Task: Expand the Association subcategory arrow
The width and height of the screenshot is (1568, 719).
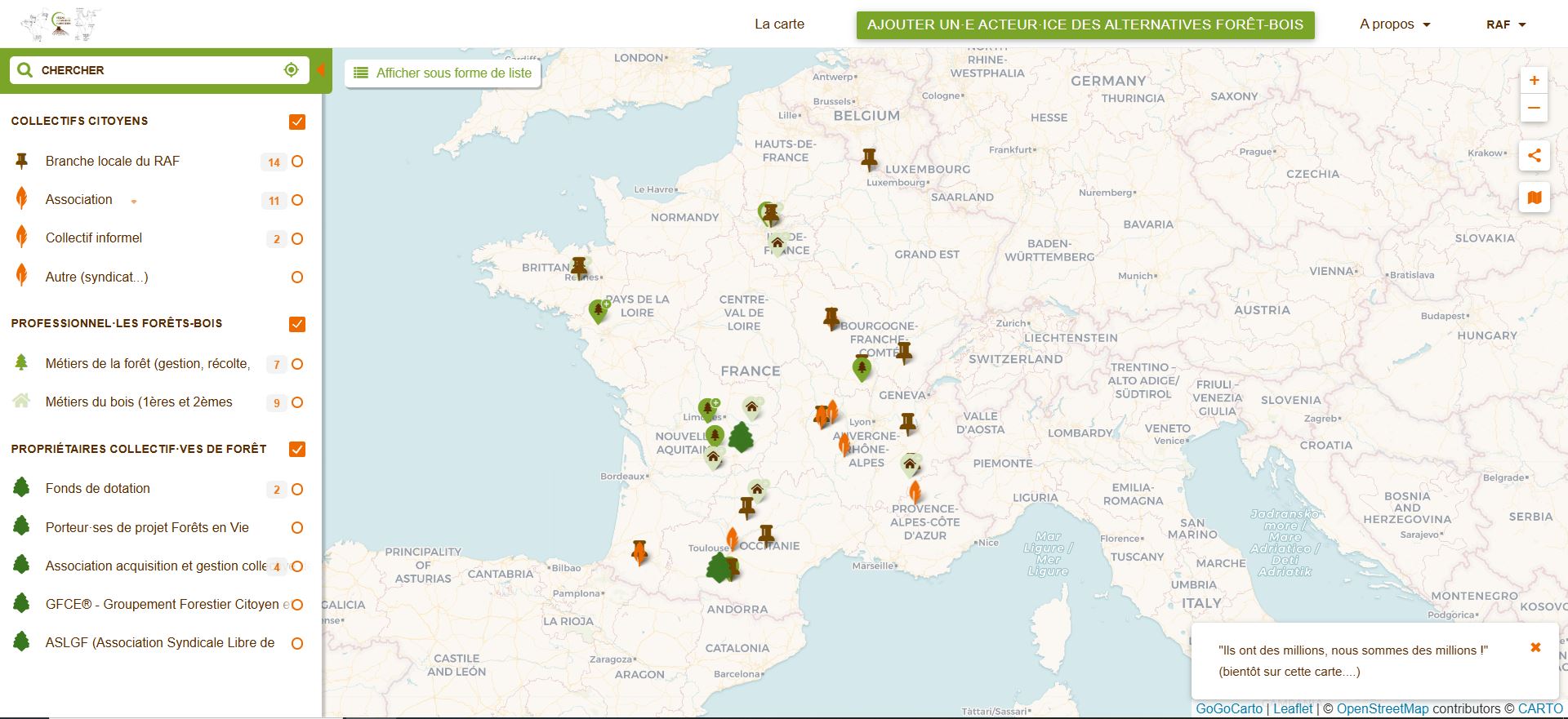Action: (134, 202)
